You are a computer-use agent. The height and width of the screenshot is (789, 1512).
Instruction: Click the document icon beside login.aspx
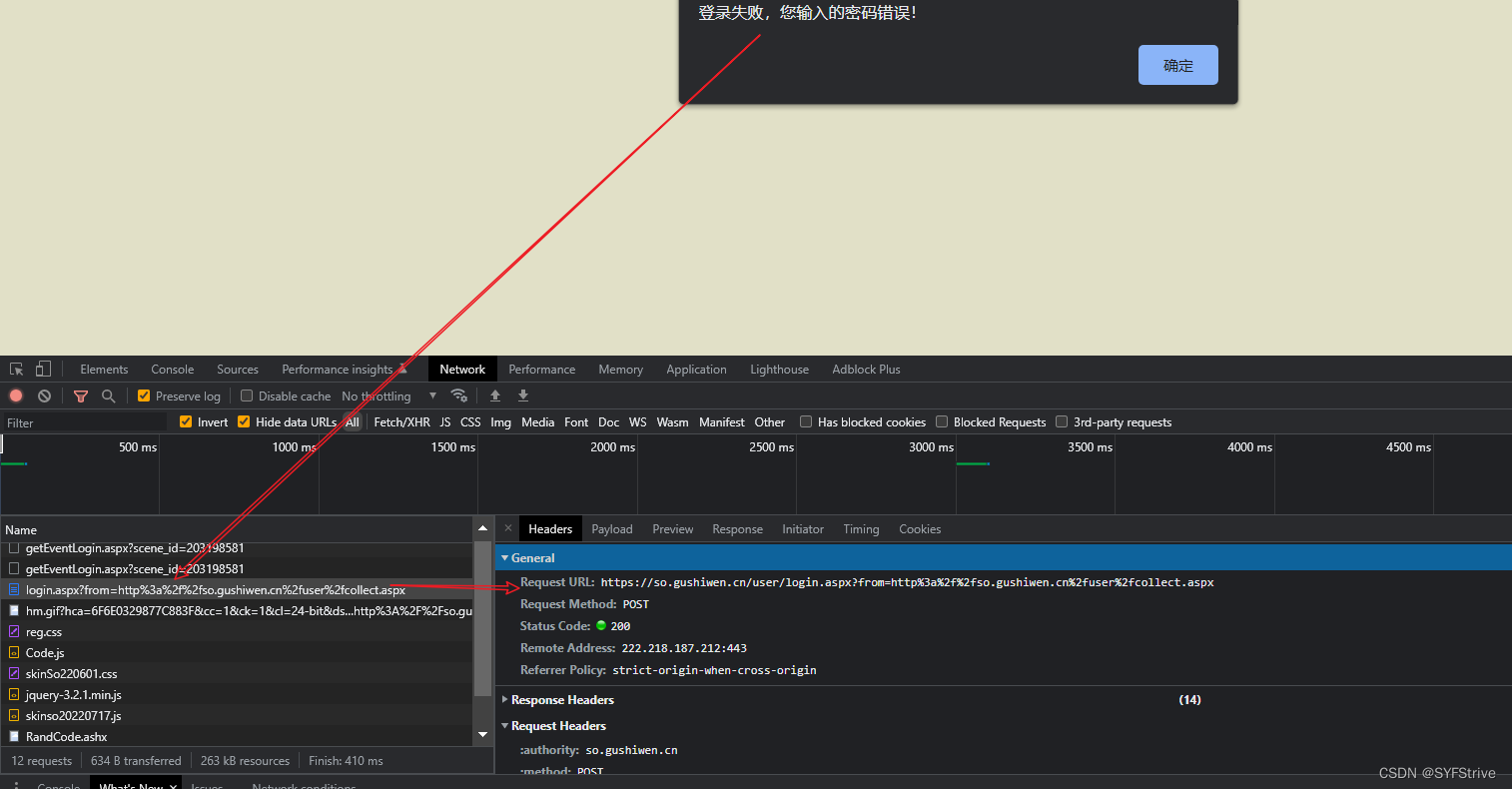coord(14,590)
